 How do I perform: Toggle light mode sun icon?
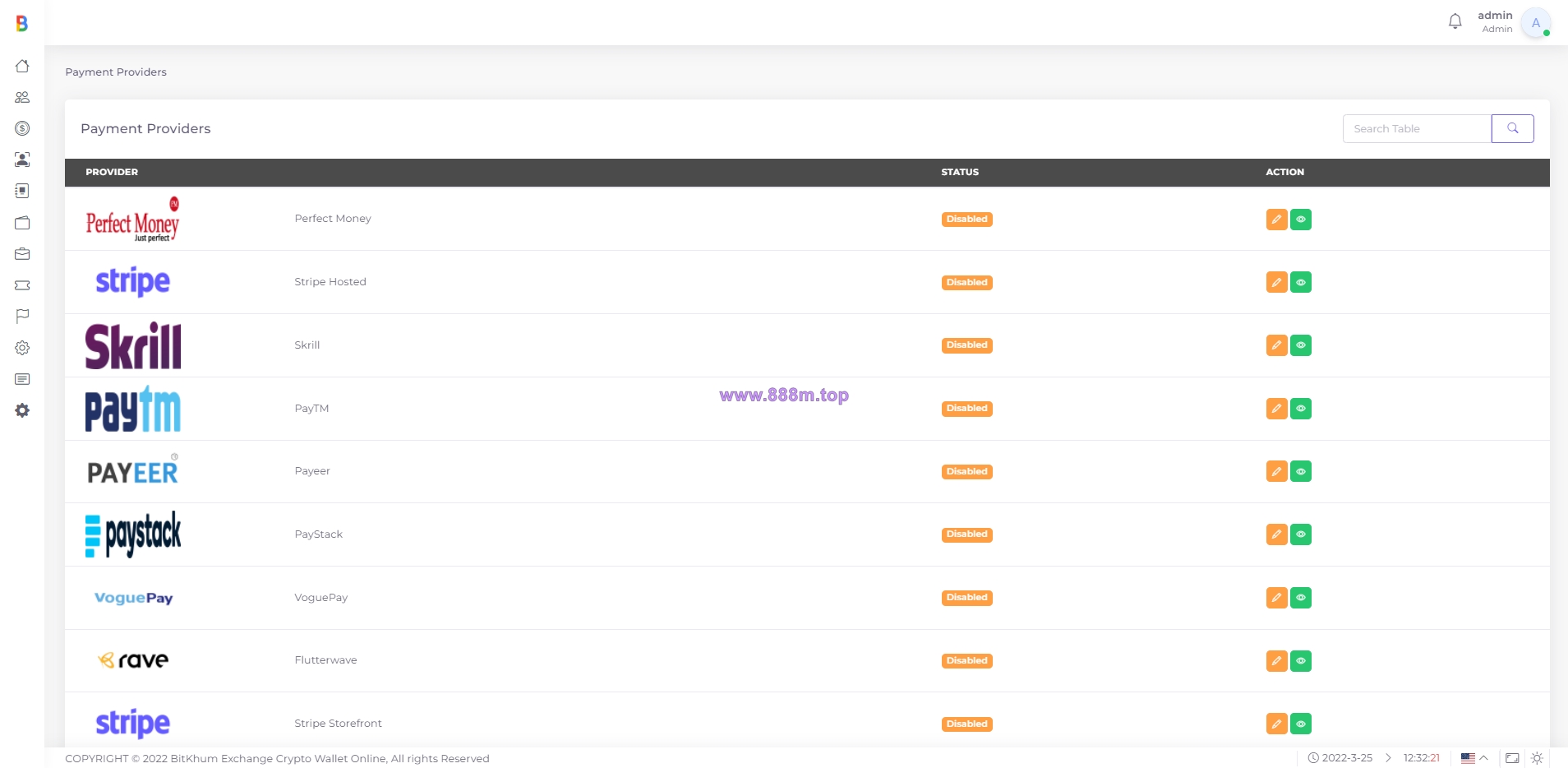pos(1537,758)
